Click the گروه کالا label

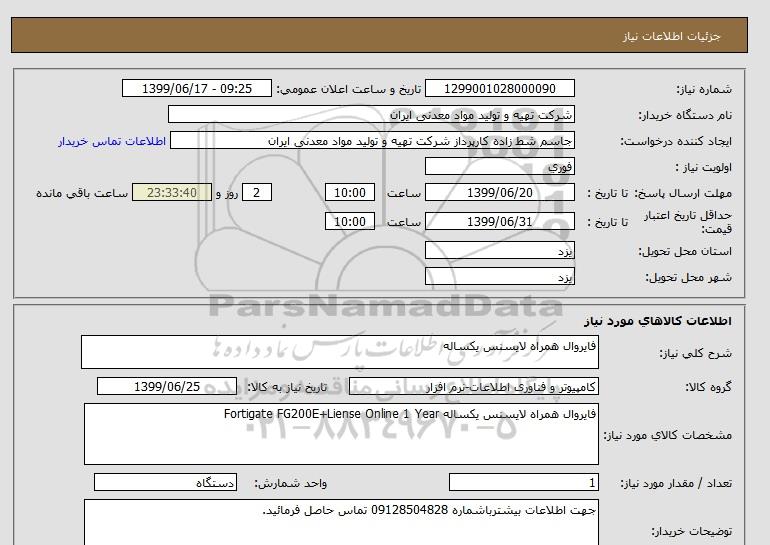[709, 387]
